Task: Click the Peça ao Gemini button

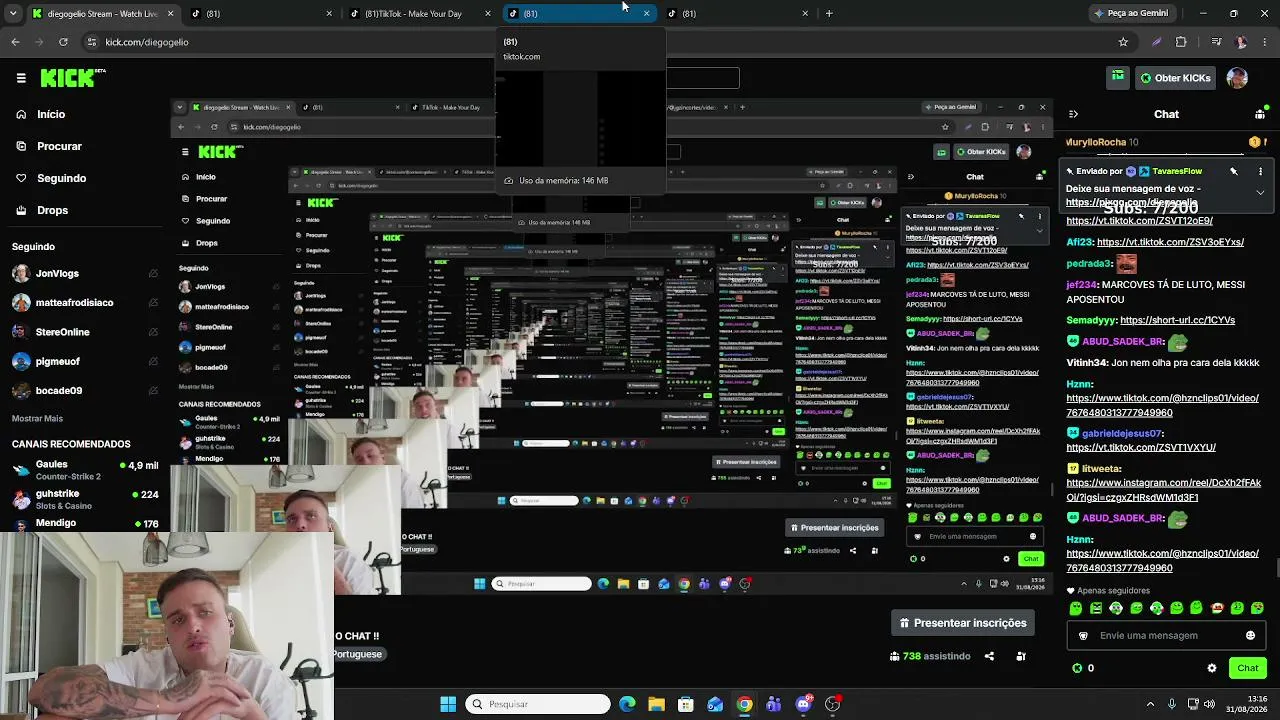Action: pyautogui.click(x=1131, y=14)
